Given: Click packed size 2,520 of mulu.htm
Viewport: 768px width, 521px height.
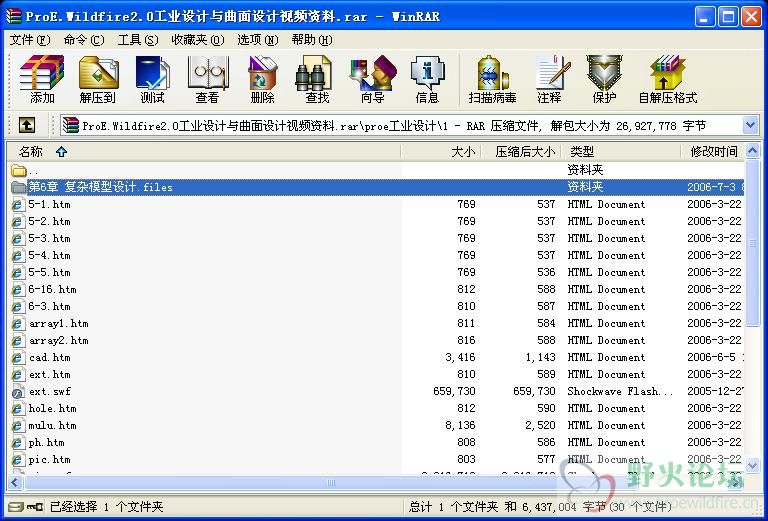Looking at the screenshot, I should pos(540,426).
